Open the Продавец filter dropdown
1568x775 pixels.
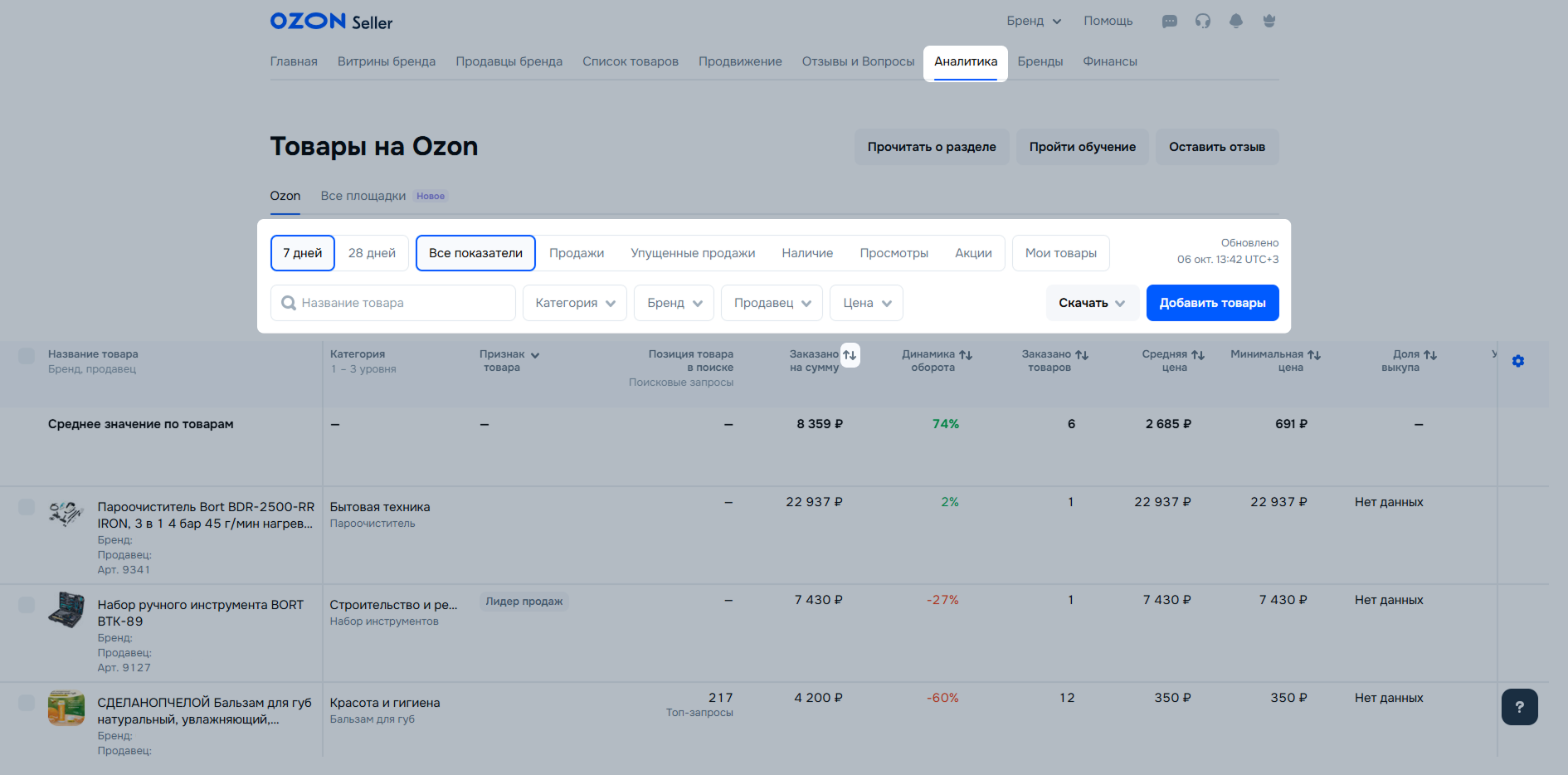pos(772,303)
